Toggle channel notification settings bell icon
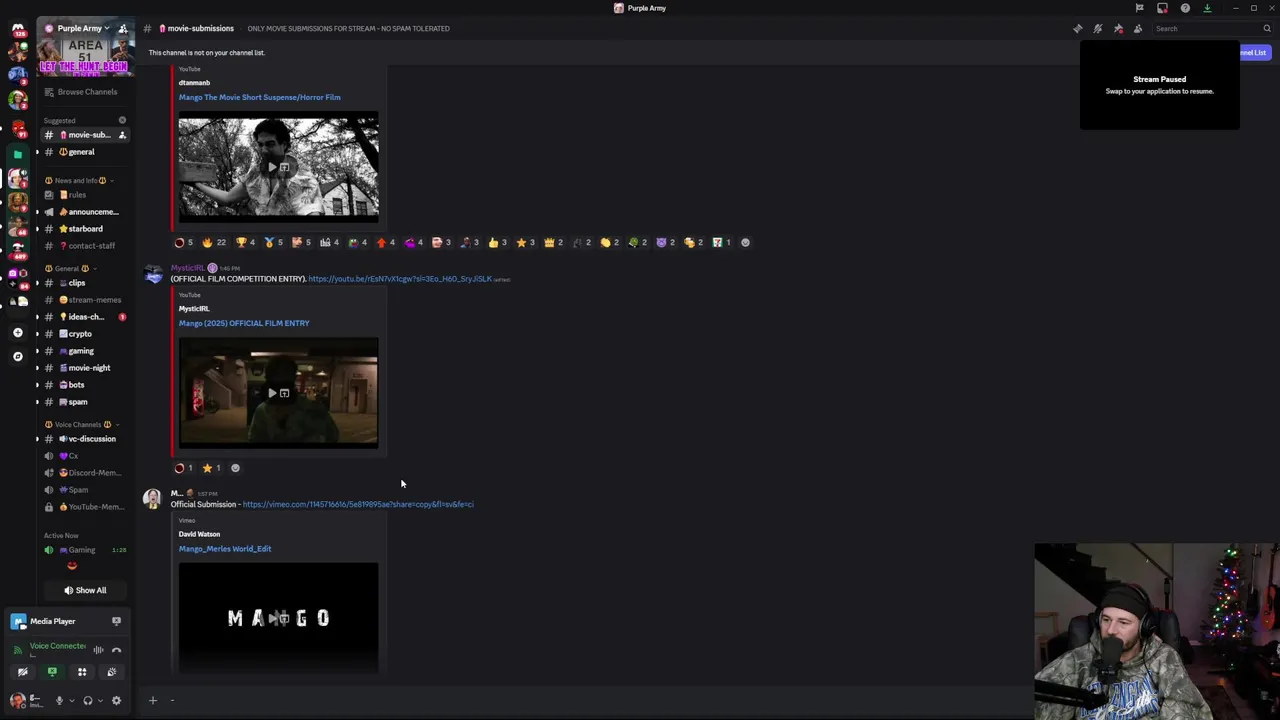The image size is (1280, 720). 1097,29
